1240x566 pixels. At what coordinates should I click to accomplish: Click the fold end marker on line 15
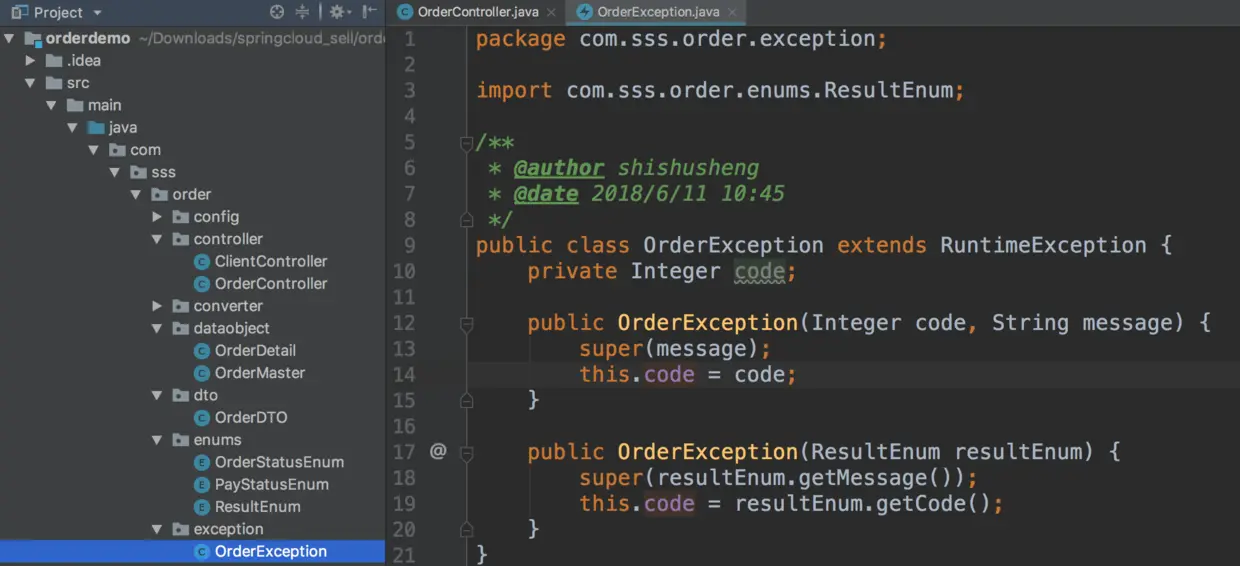point(466,400)
